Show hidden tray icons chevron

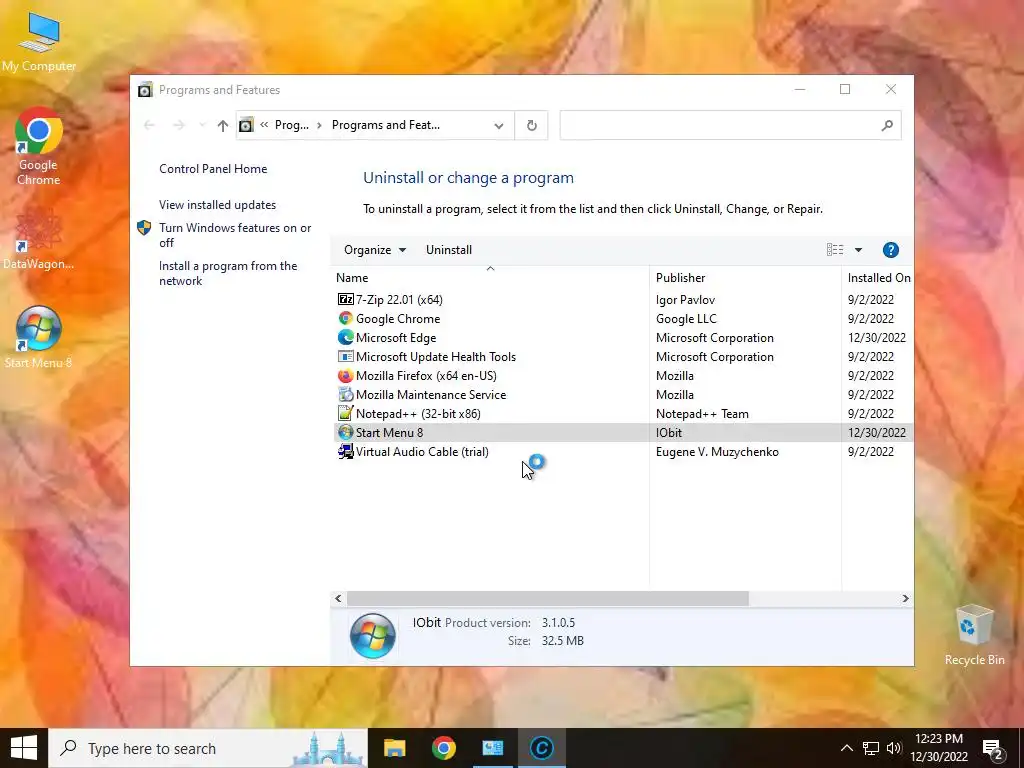(x=846, y=748)
